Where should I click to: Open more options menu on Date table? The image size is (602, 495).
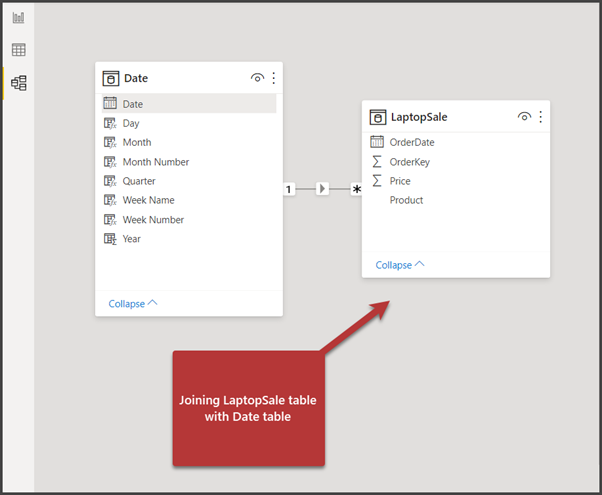click(x=274, y=78)
